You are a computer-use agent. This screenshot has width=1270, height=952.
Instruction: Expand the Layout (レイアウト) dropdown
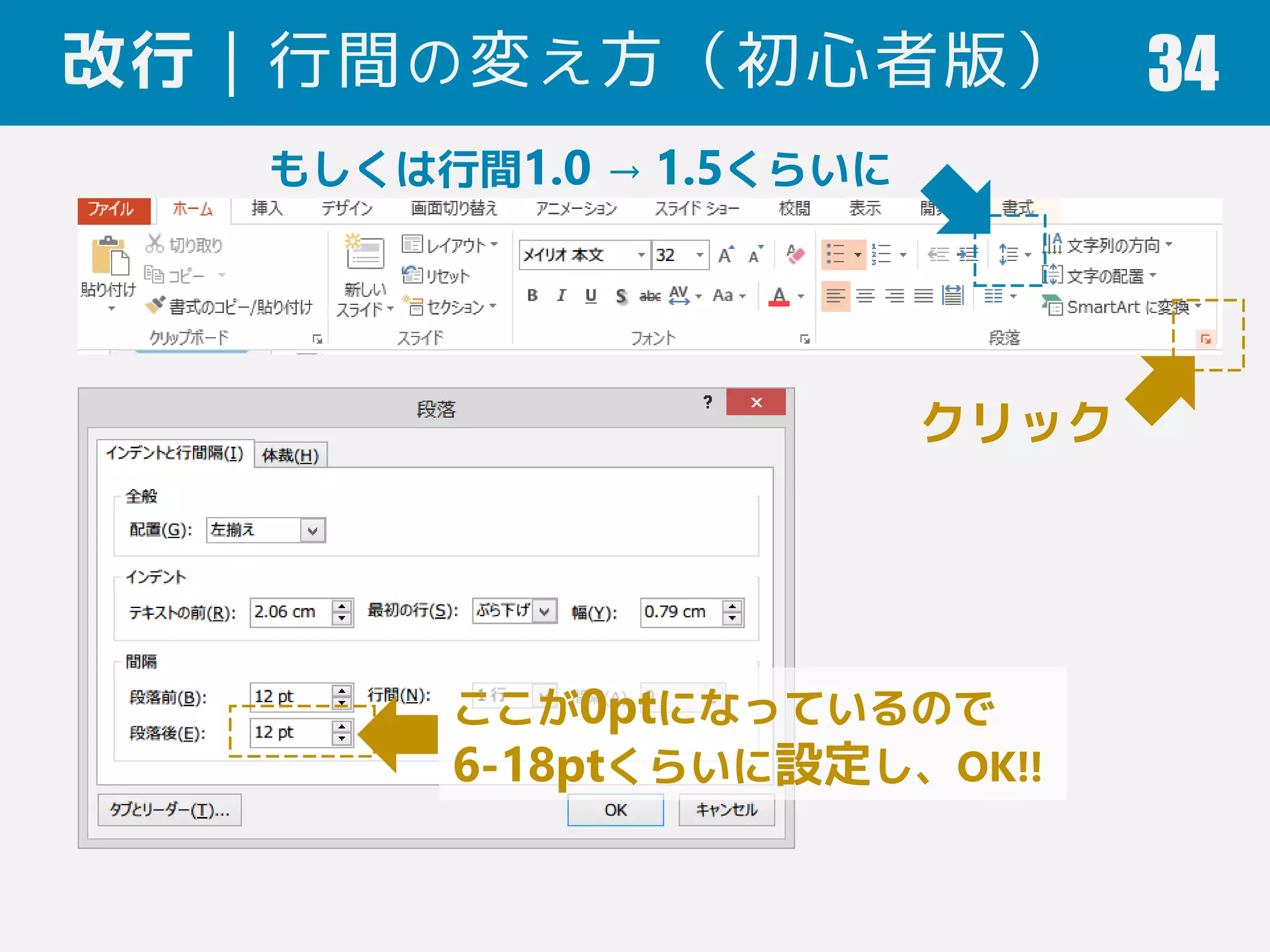click(x=494, y=244)
